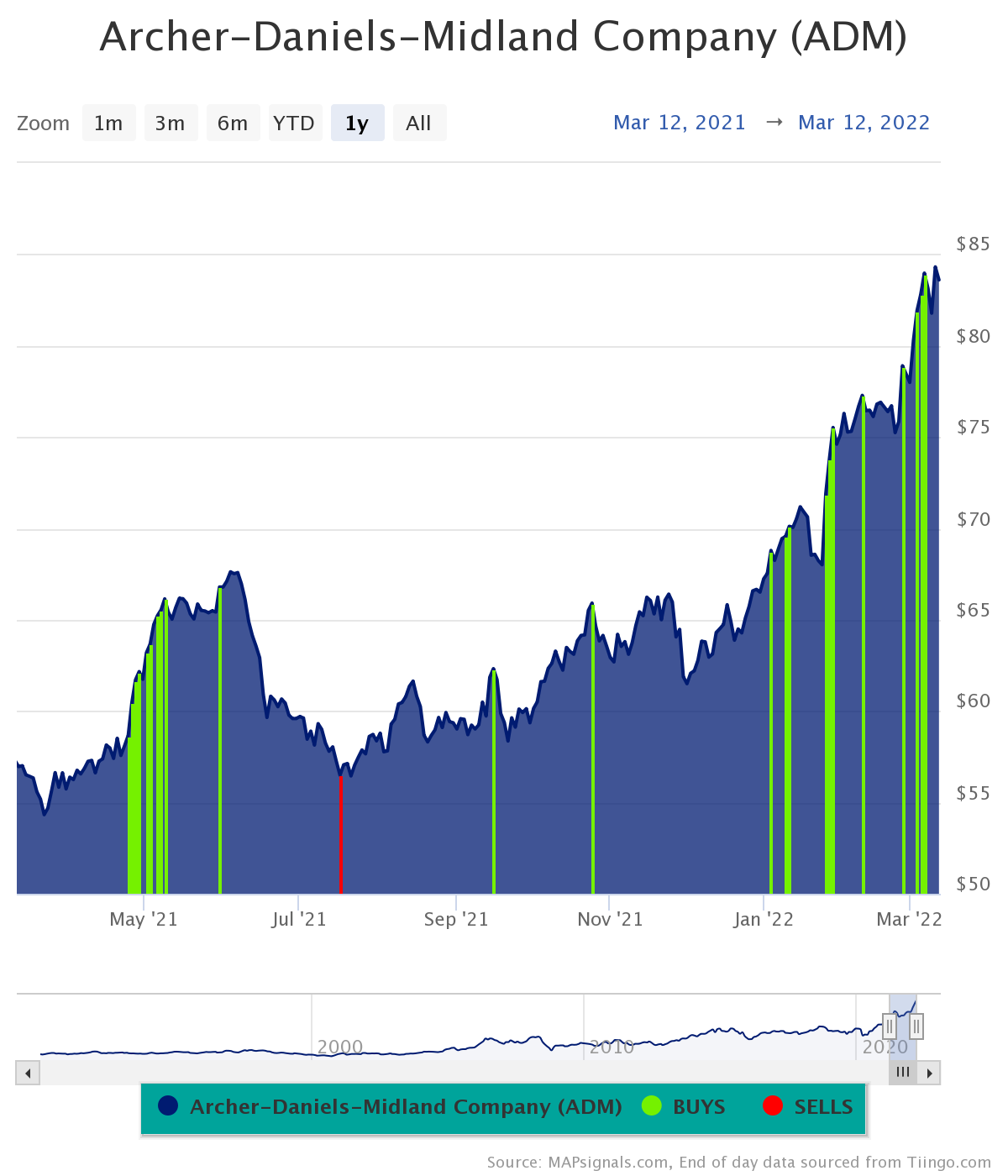Click the red sell signal bar in July '21
Image resolution: width=1008 pixels, height=1176 pixels.
coord(340,834)
